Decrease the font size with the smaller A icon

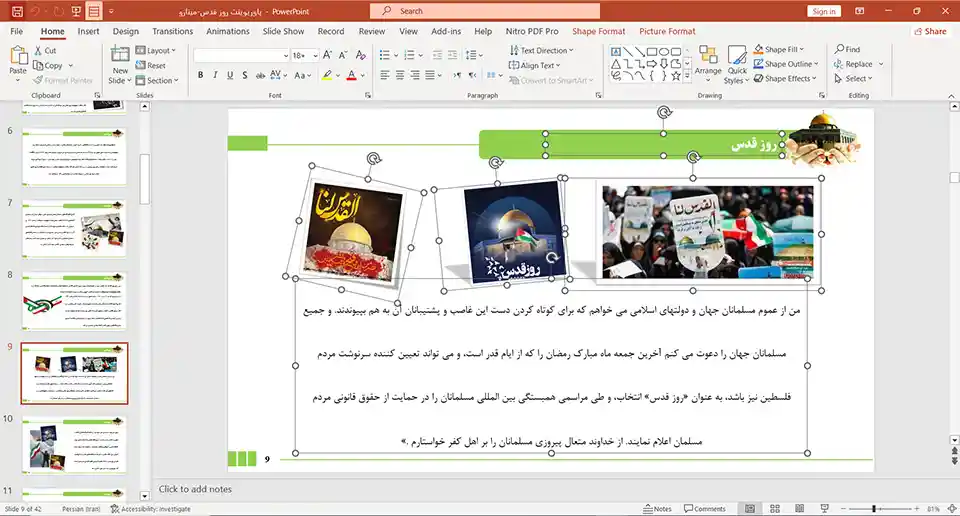pyautogui.click(x=343, y=55)
